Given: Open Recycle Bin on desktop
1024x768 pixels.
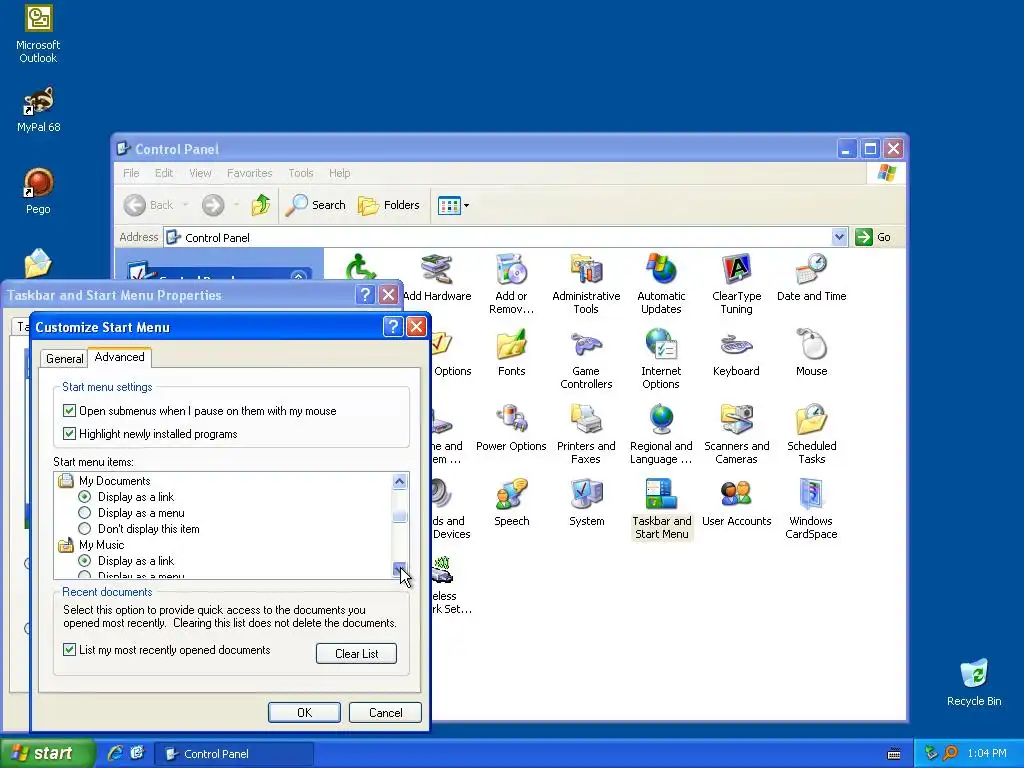Looking at the screenshot, I should click(x=974, y=682).
